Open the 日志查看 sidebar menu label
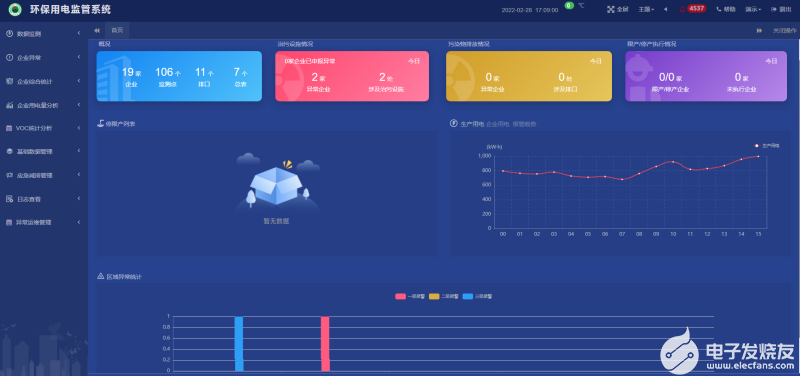This screenshot has width=800, height=376. point(29,199)
